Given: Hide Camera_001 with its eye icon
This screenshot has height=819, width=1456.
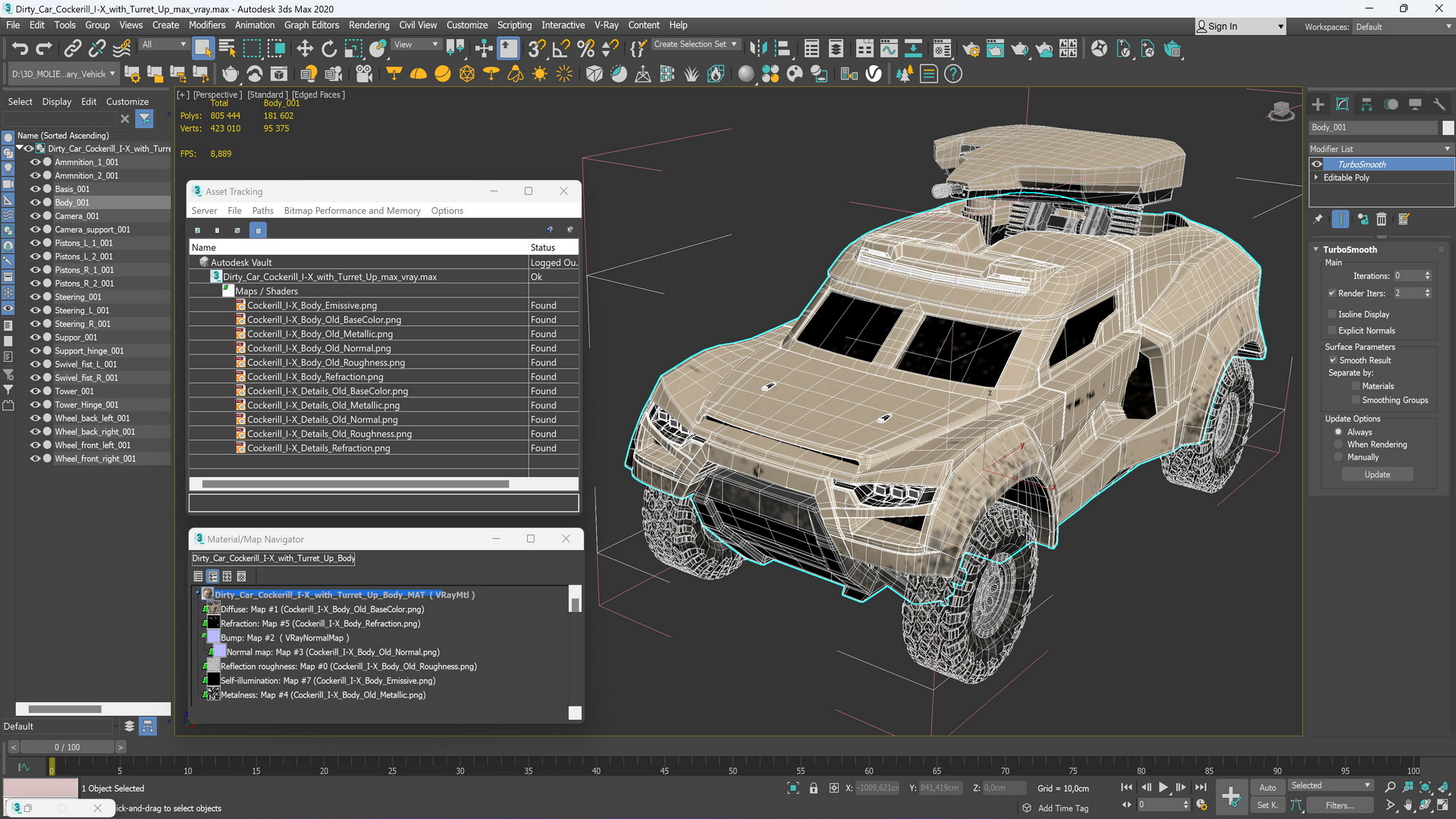Looking at the screenshot, I should click(34, 216).
